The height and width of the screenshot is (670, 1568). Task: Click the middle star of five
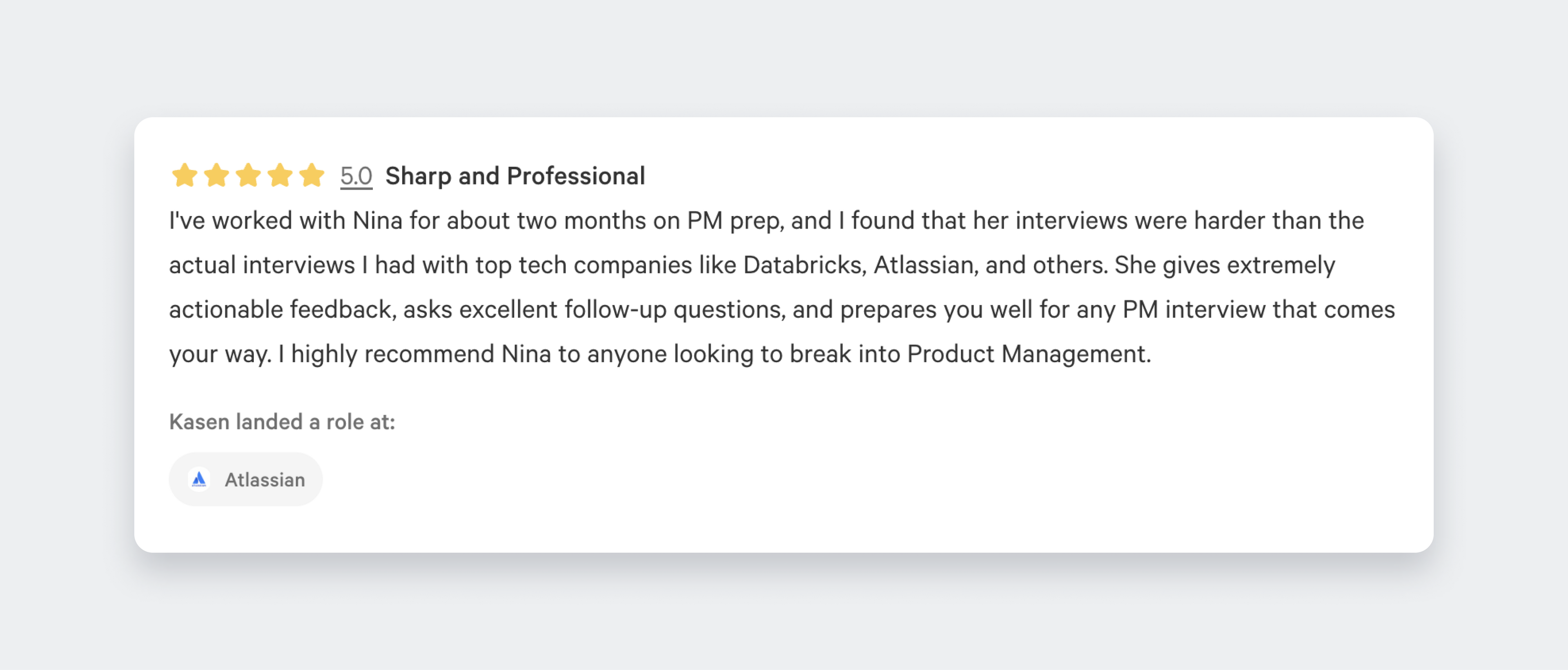pyautogui.click(x=248, y=175)
